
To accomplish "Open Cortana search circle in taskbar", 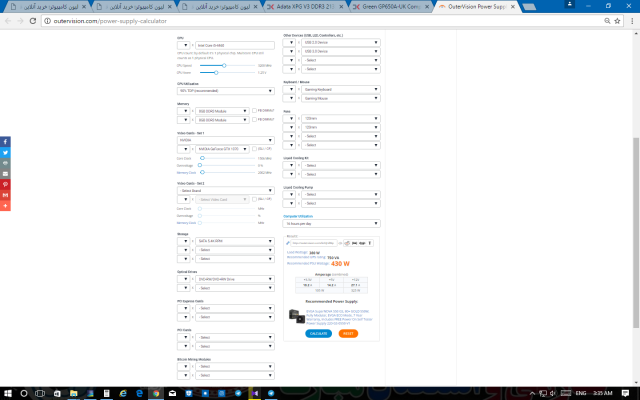I will coord(24,393).
